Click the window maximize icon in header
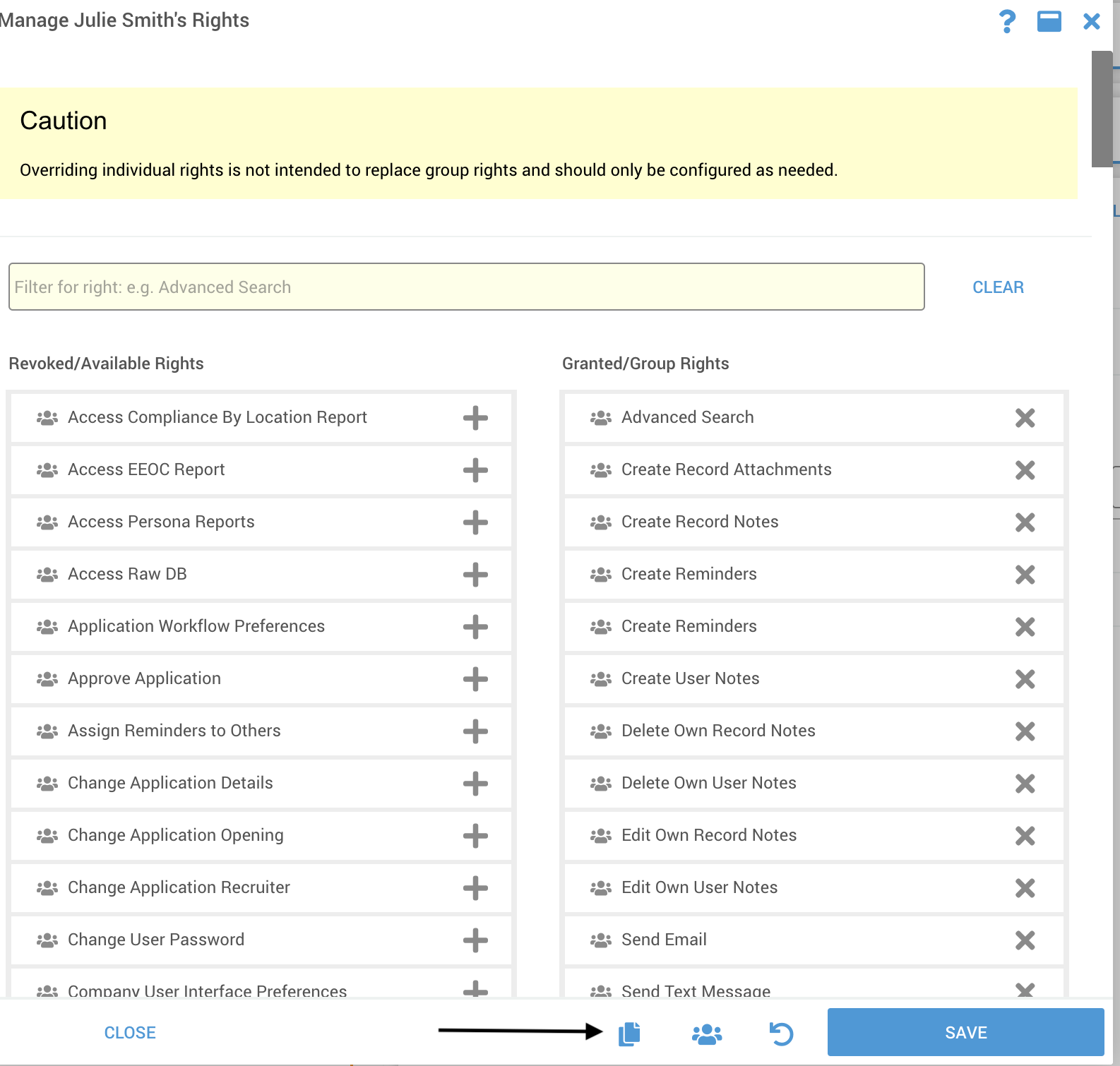Viewport: 1120px width, 1066px height. tap(1049, 21)
